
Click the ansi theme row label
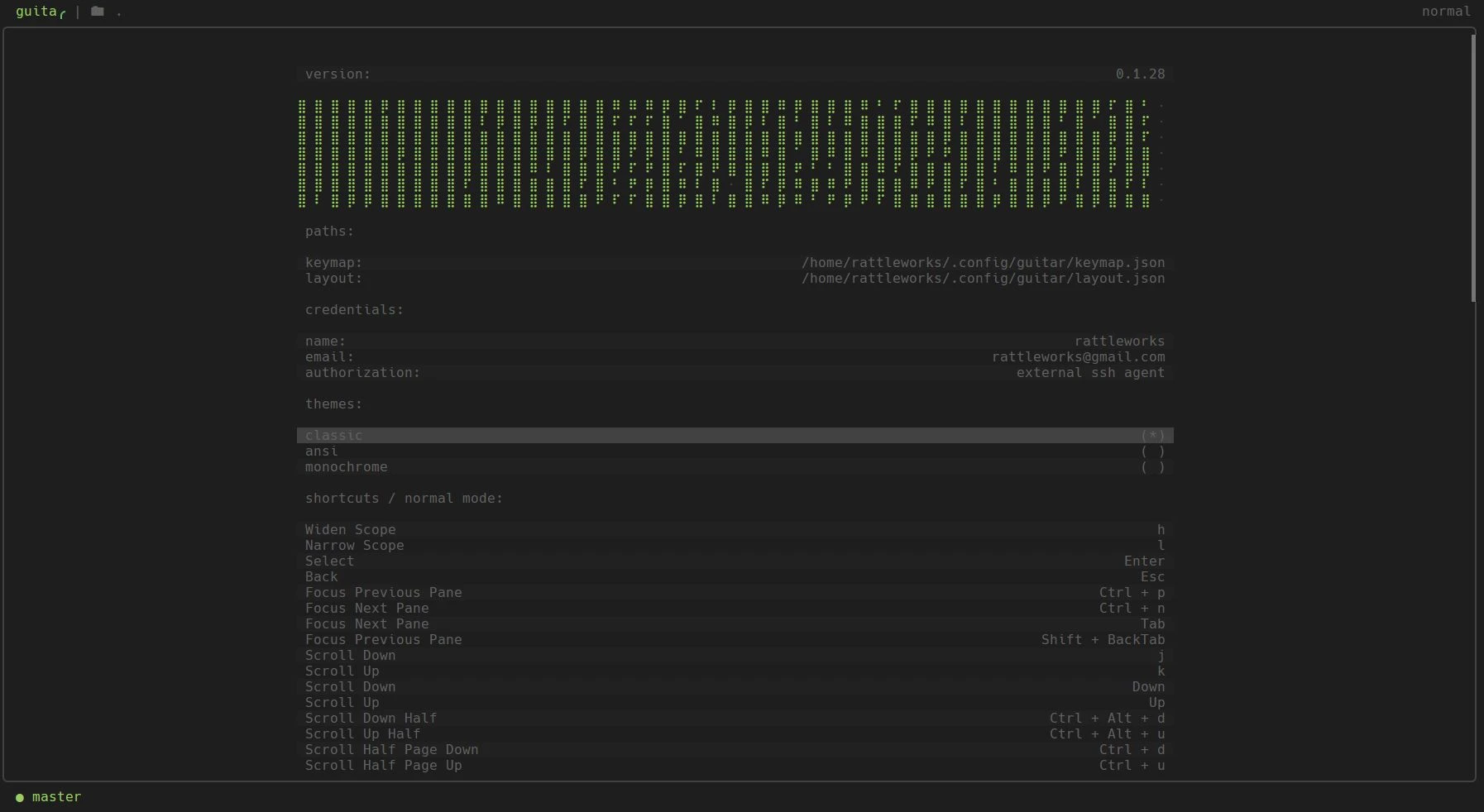click(x=322, y=451)
